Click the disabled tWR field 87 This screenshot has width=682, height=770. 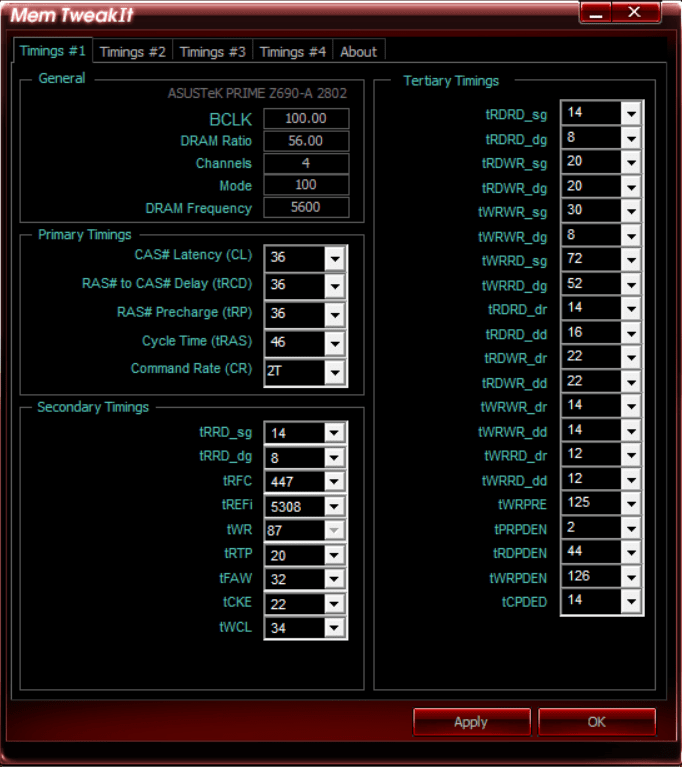coord(305,531)
